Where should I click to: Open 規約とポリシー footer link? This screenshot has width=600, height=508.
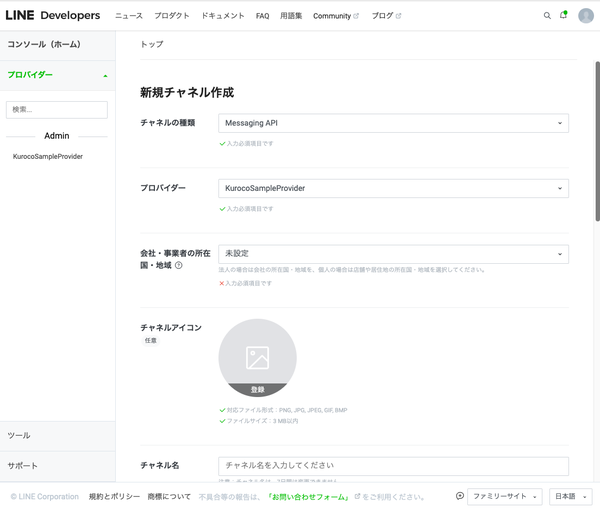[x=114, y=497]
